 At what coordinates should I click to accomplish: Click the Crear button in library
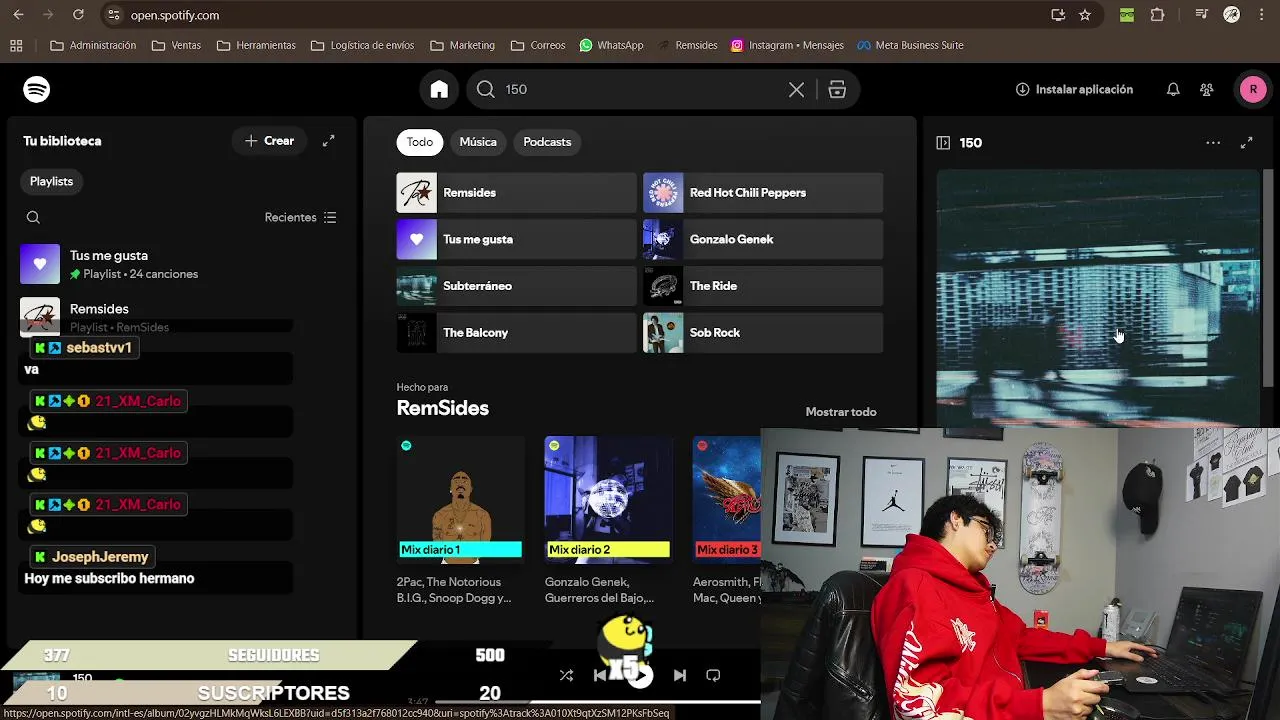tap(269, 141)
